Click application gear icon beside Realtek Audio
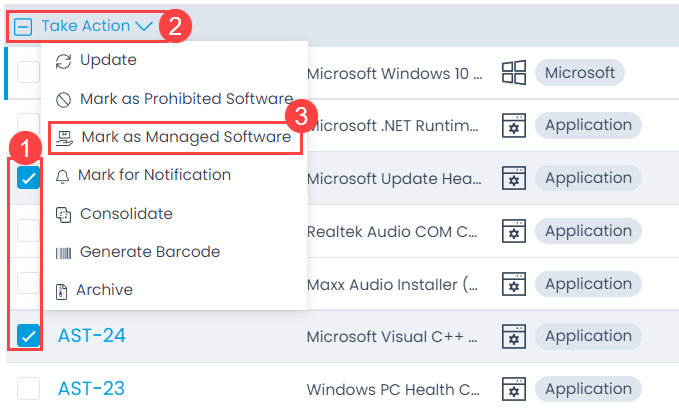This screenshot has width=679, height=413. tap(514, 231)
